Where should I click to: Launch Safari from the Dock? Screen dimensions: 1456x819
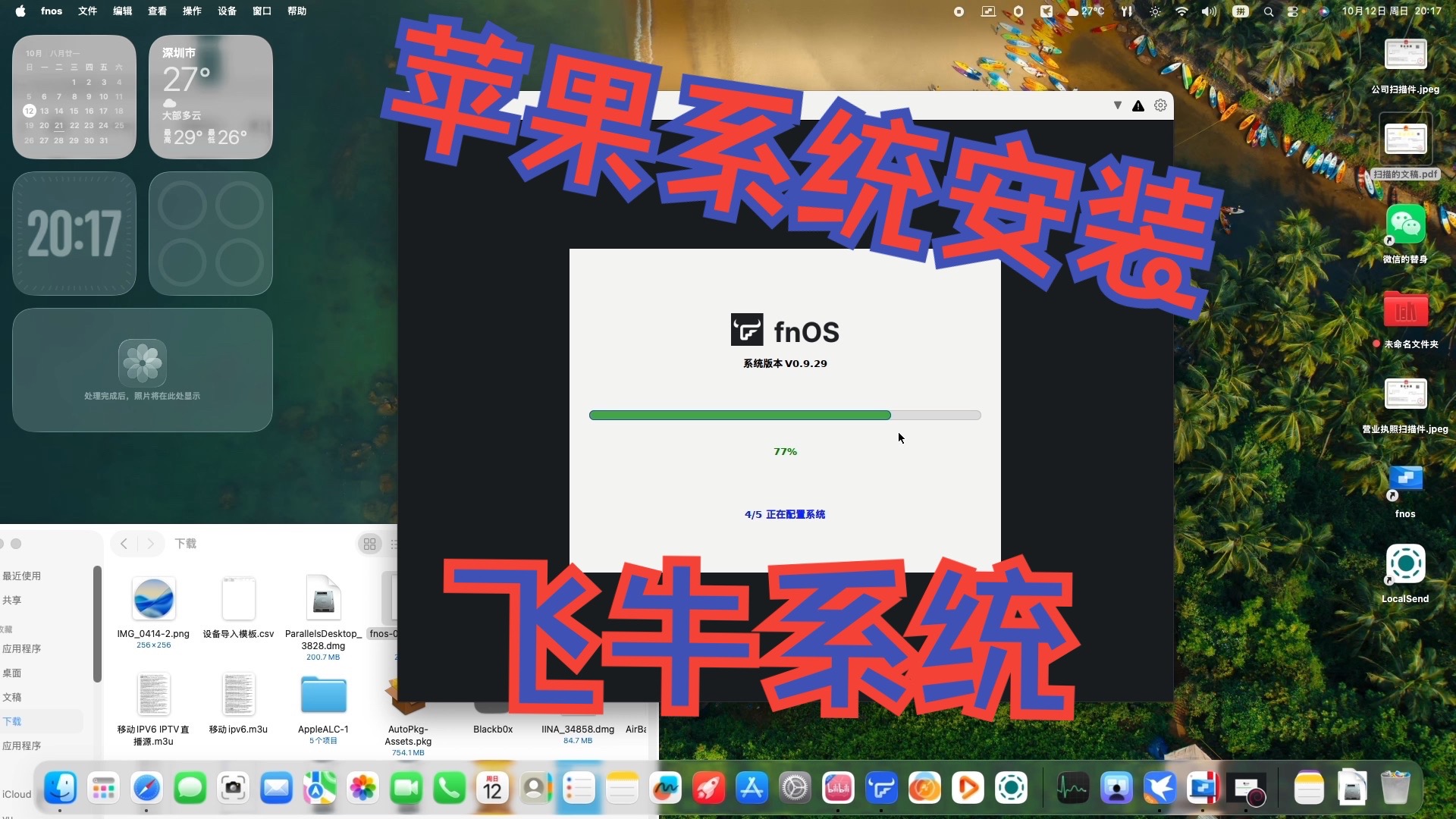click(146, 789)
